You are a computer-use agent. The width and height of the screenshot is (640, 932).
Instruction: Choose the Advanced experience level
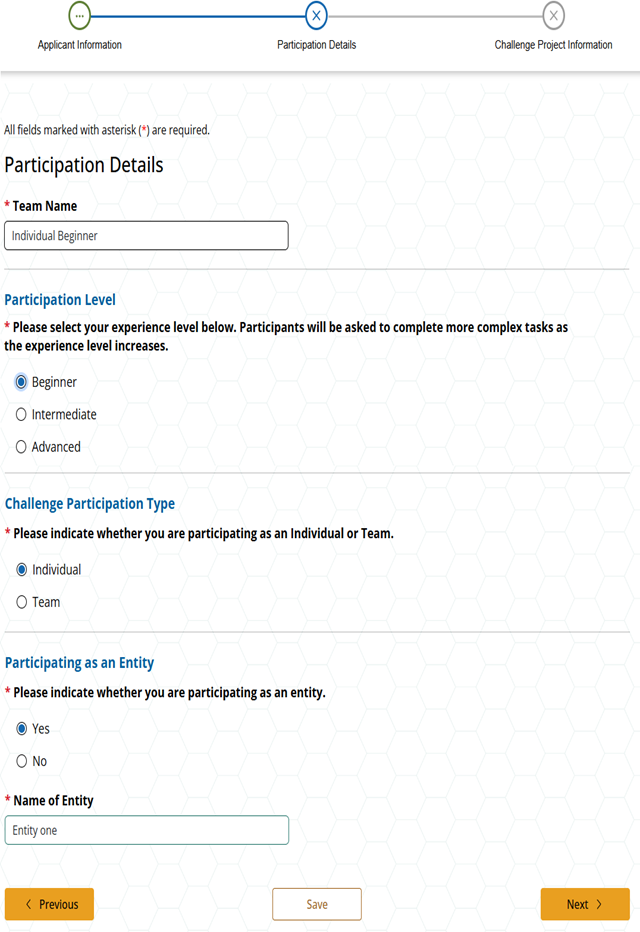[21, 447]
